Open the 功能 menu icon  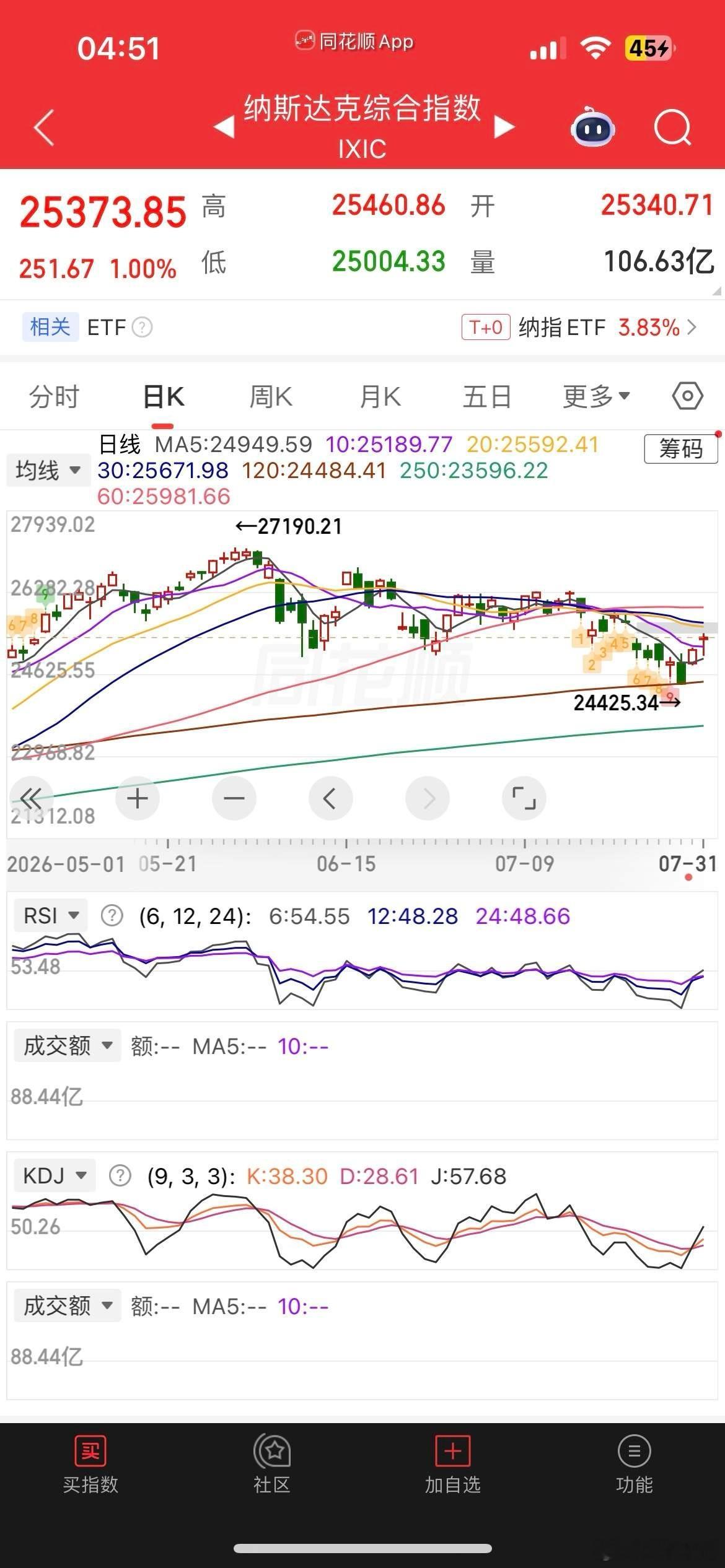634,1451
